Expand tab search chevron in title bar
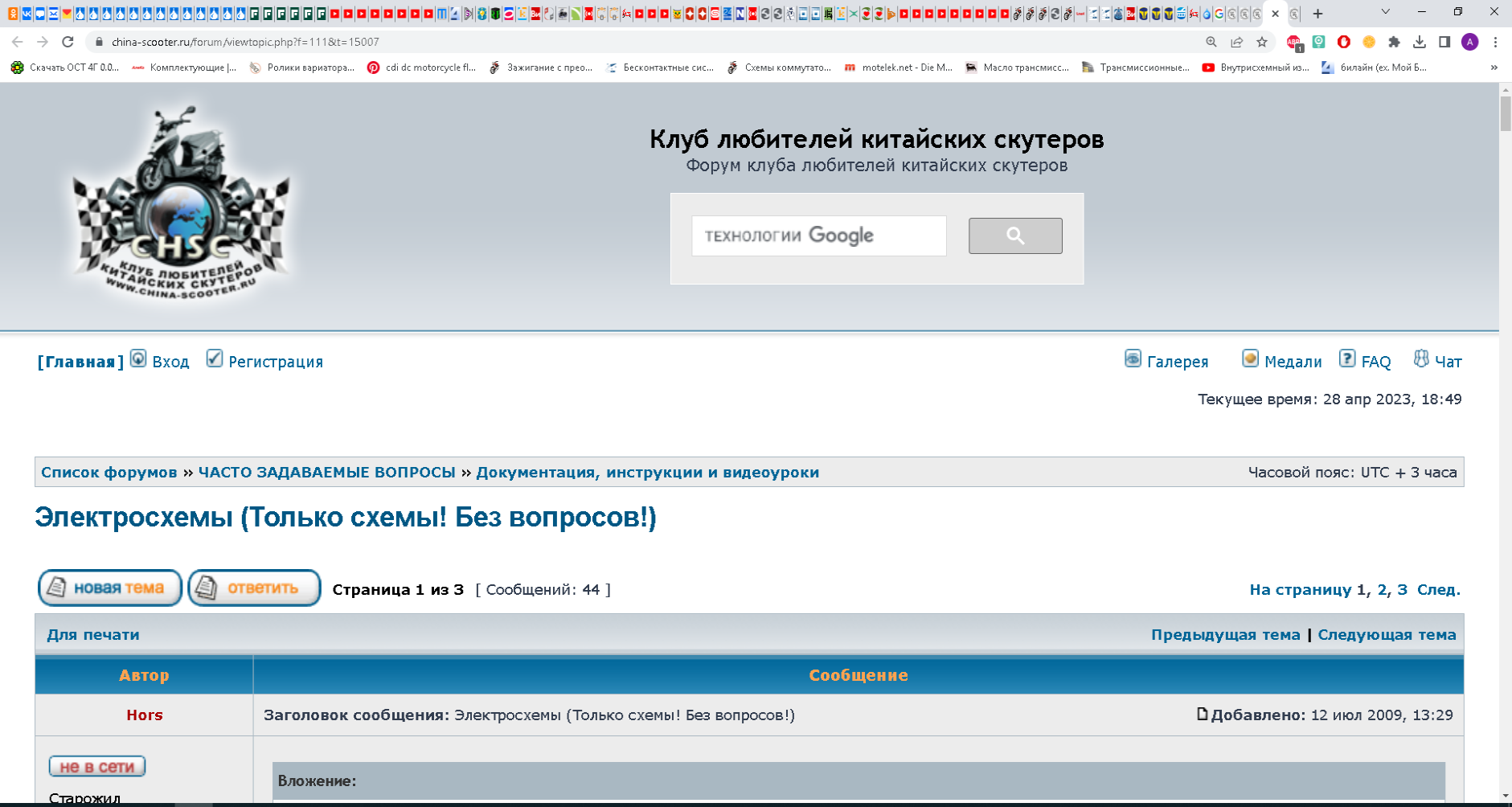The image size is (1512, 807). click(x=1385, y=12)
